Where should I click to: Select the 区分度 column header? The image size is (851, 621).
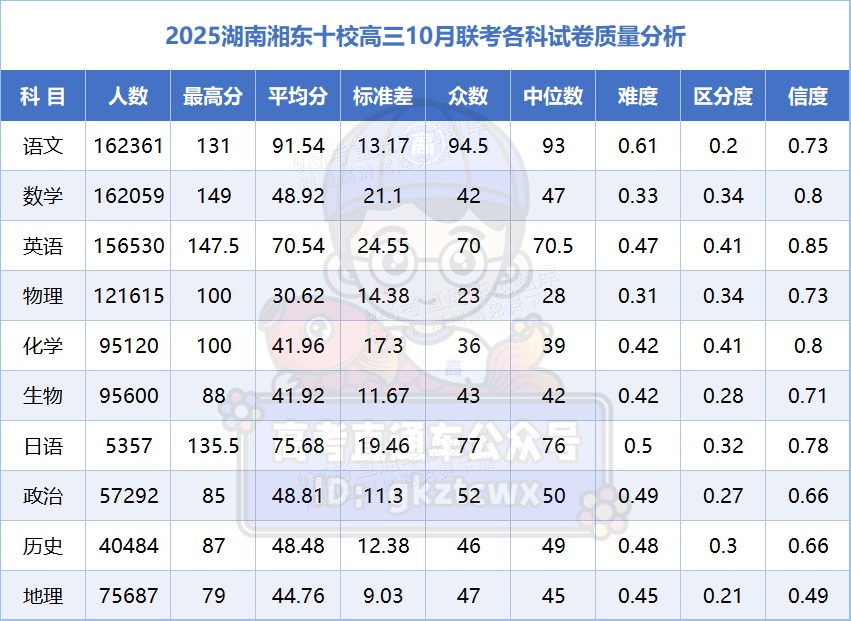pos(723,96)
